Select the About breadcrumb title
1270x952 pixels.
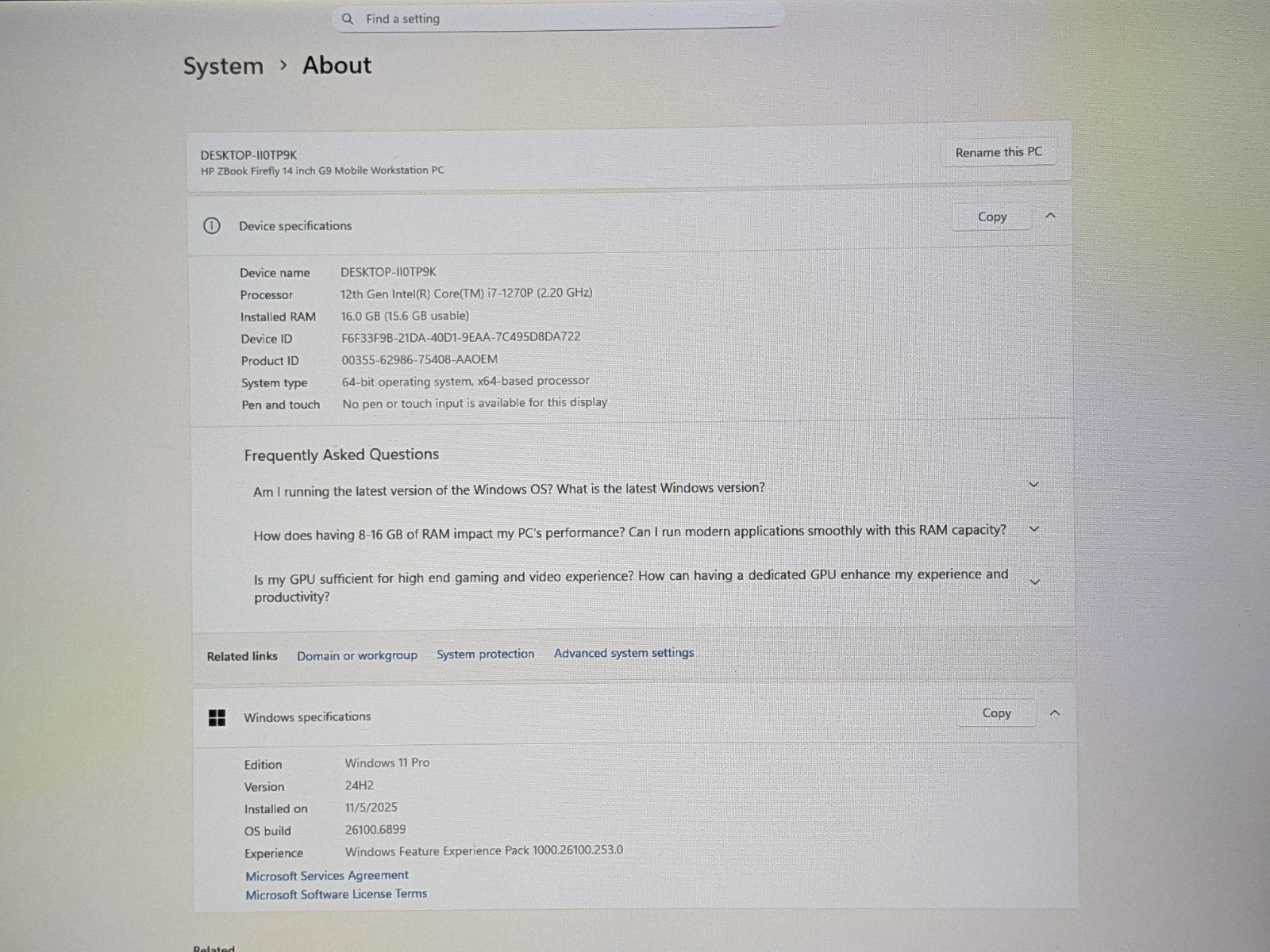click(x=337, y=66)
